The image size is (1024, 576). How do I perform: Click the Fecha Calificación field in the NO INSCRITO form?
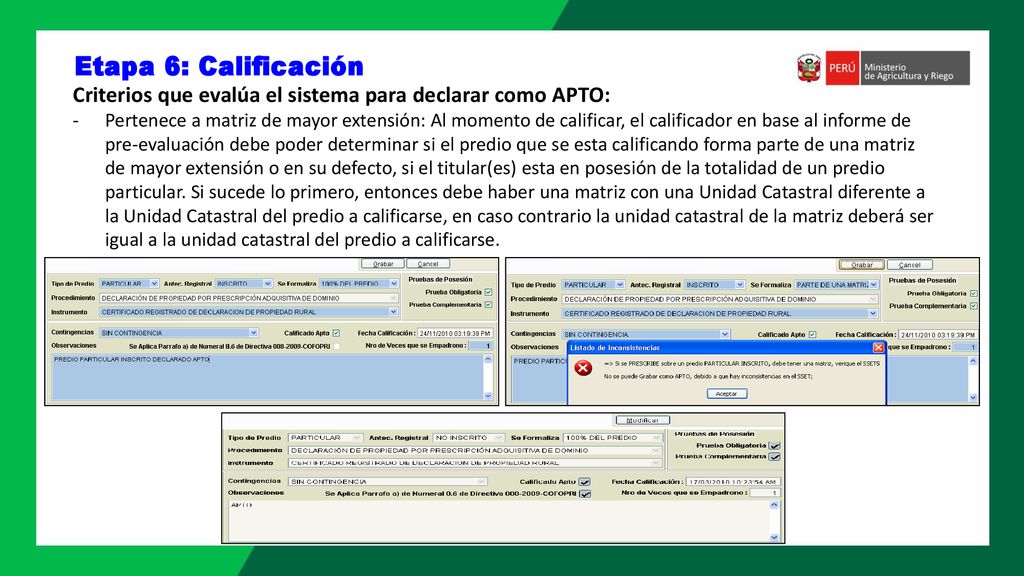pos(733,481)
